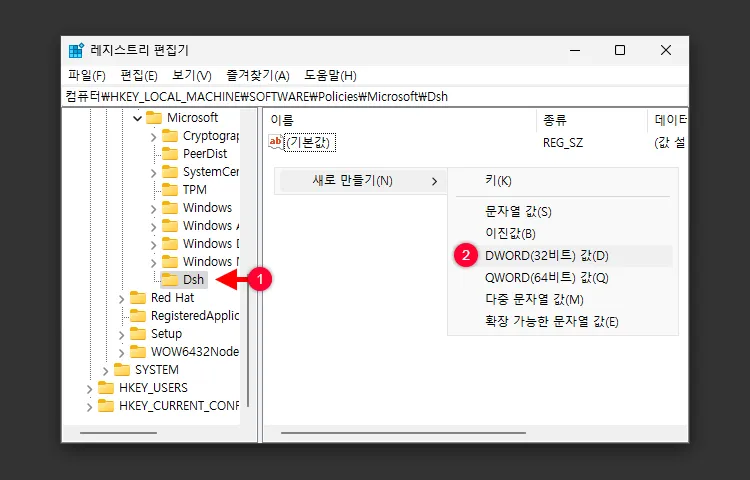Maximize the Registry Editor window
This screenshot has height=480, width=750.
620,50
